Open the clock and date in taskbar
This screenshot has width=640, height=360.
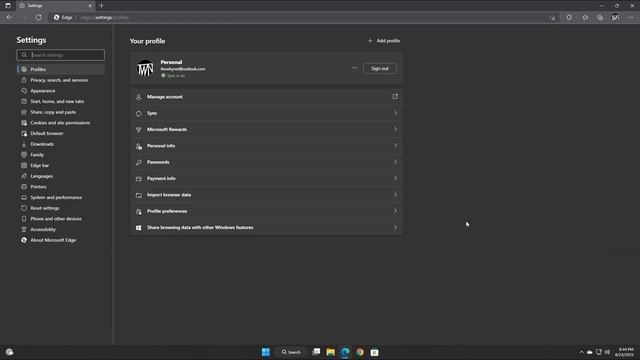tap(625, 352)
